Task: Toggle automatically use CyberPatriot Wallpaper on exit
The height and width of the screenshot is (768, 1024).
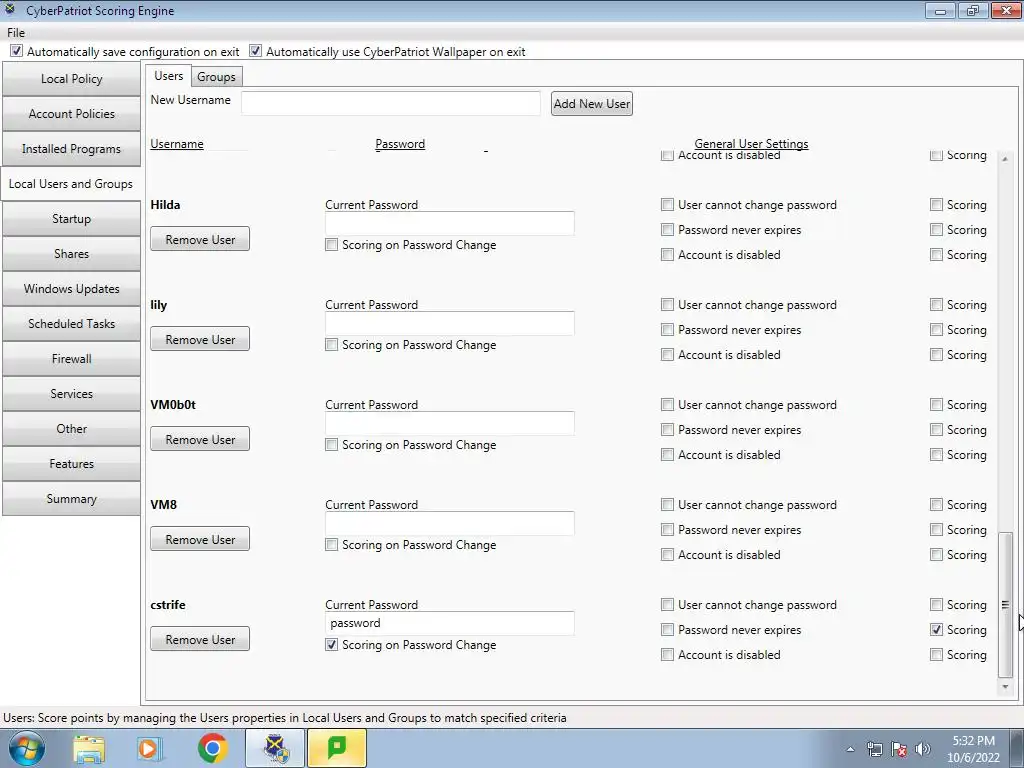Action: pos(255,51)
